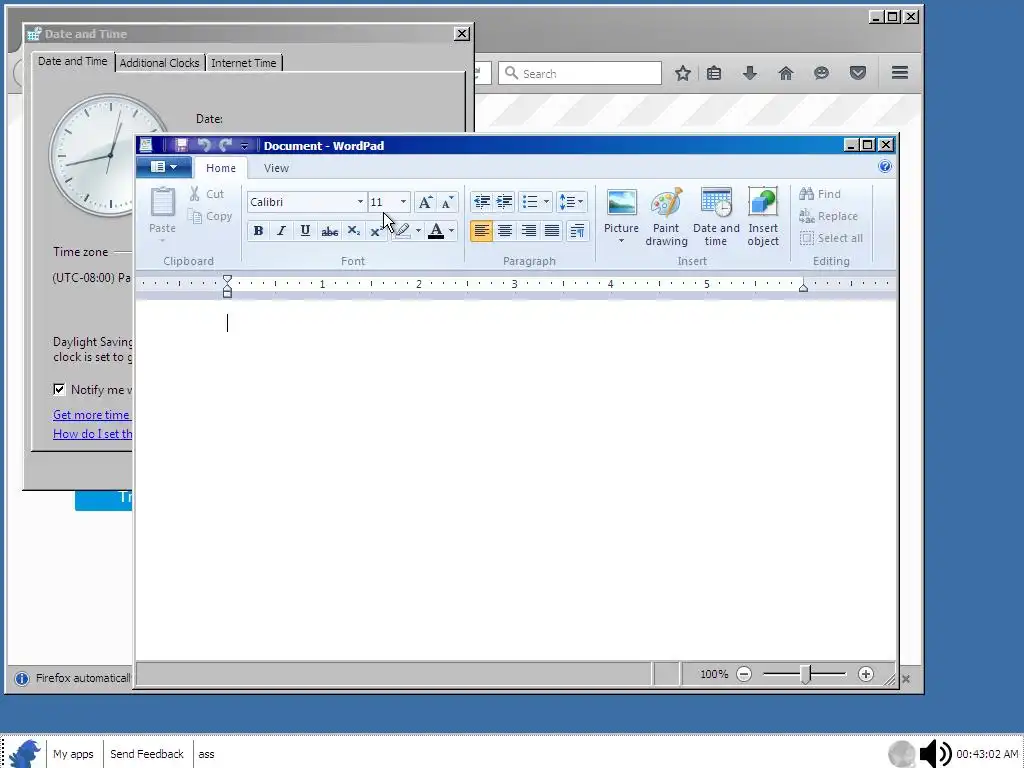Go to Firefox Home icon

[x=786, y=73]
